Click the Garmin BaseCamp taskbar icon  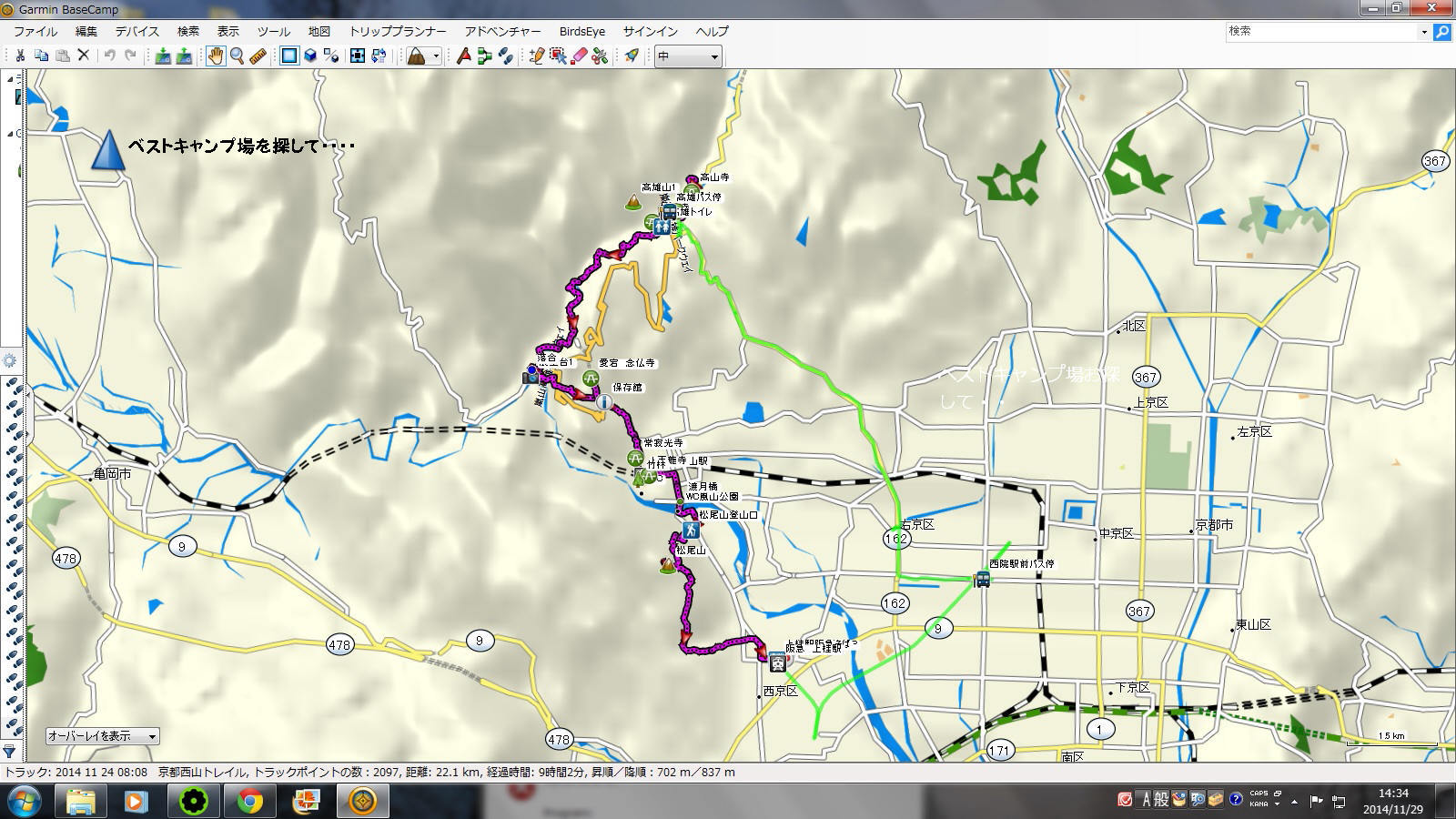coord(363,801)
